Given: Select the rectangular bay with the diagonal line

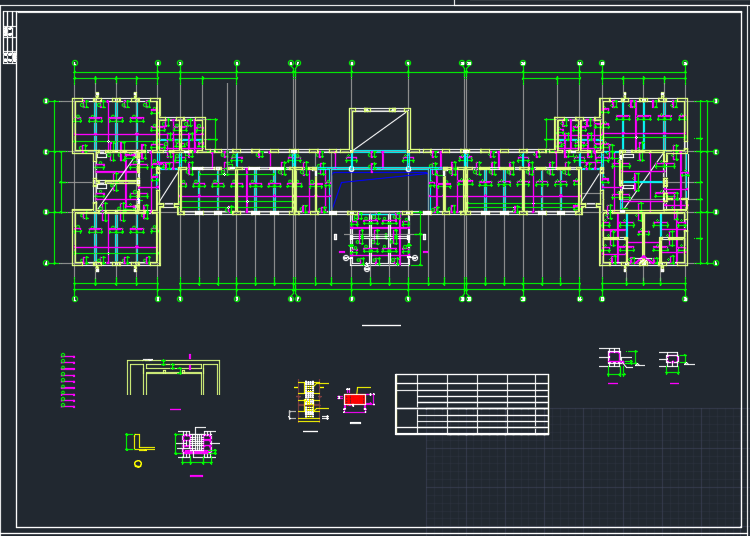Looking at the screenshot, I should 380,130.
